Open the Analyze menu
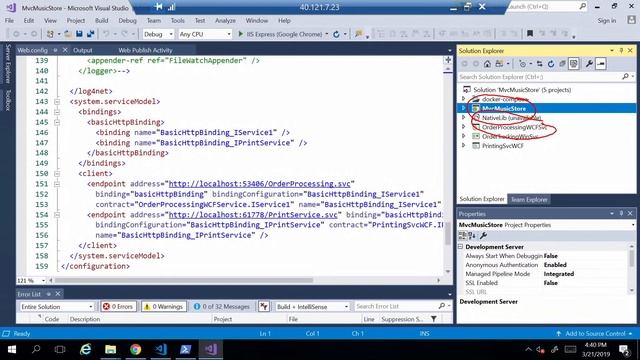 [x=225, y=20]
